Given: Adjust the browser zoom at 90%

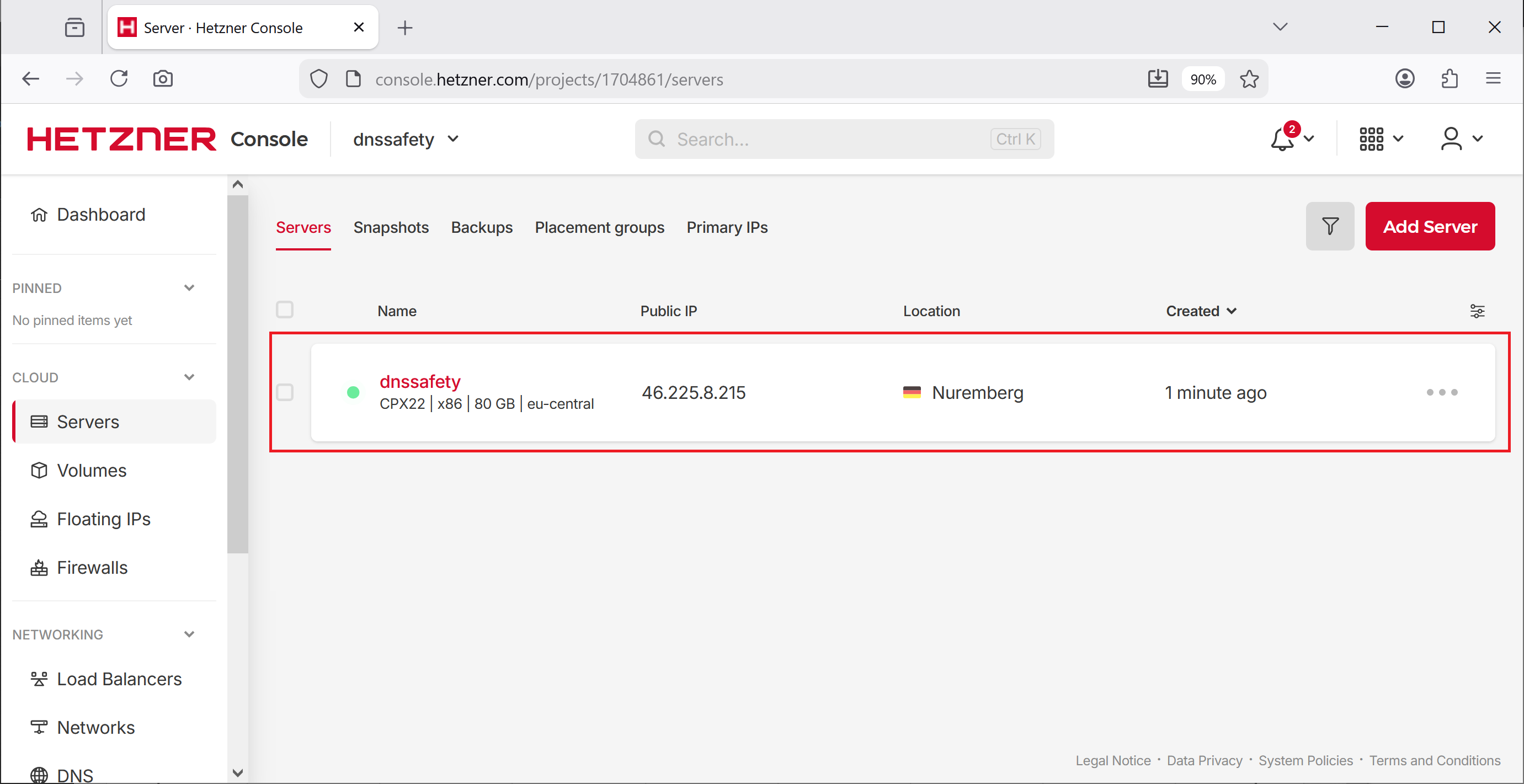Looking at the screenshot, I should click(1203, 79).
